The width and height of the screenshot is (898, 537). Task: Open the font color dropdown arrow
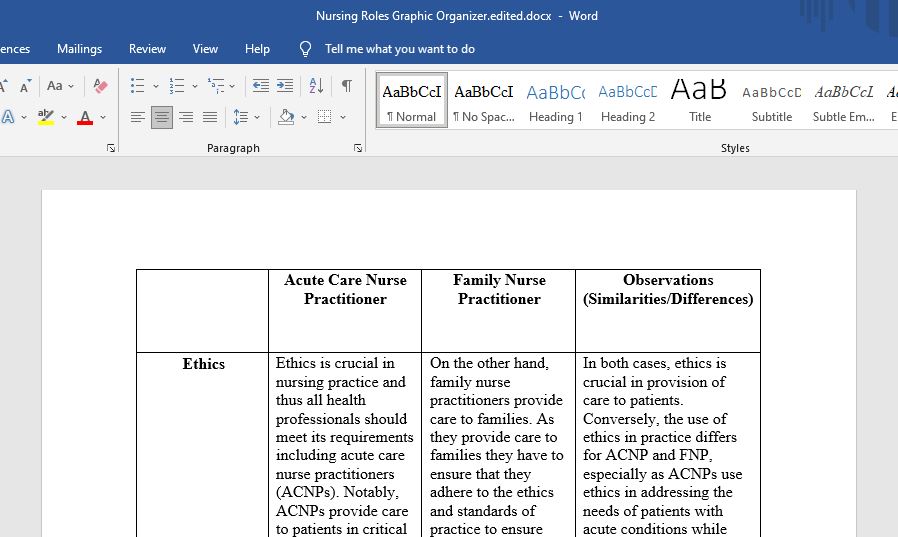pos(103,118)
